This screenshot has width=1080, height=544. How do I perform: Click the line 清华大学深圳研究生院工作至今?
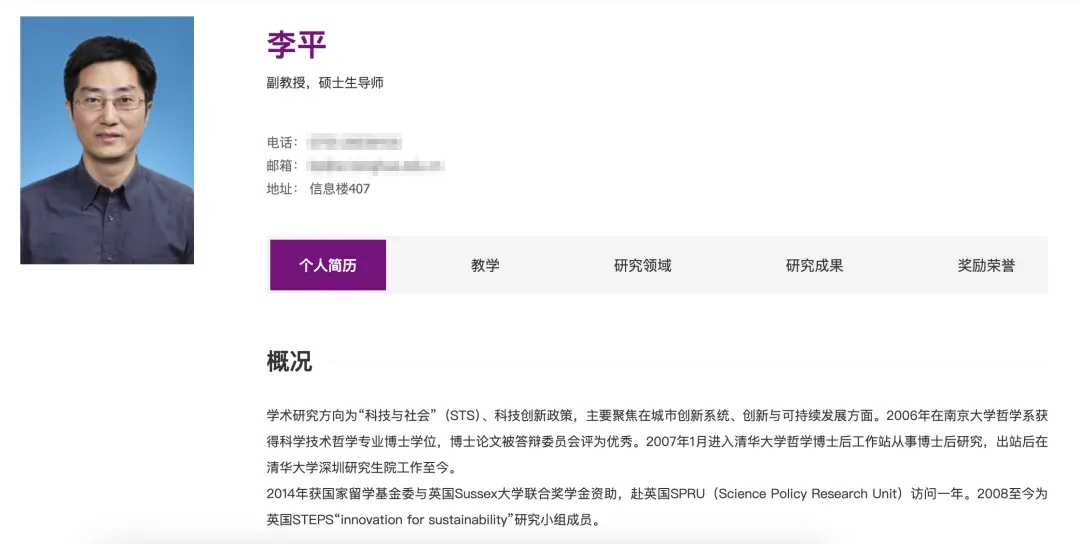362,468
